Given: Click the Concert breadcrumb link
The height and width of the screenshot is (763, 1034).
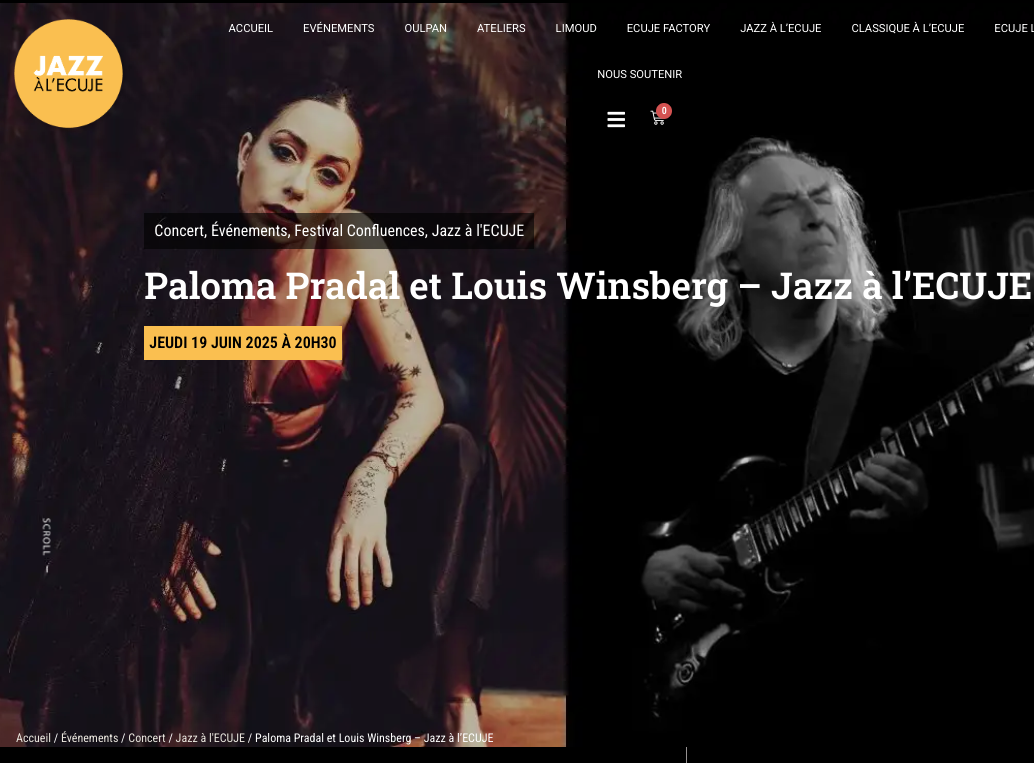Looking at the screenshot, I should point(146,738).
